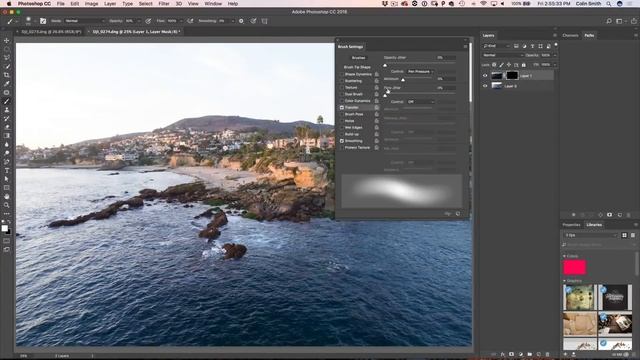This screenshot has height=360, width=640.
Task: Select the Gradient tool
Action: (x=7, y=136)
